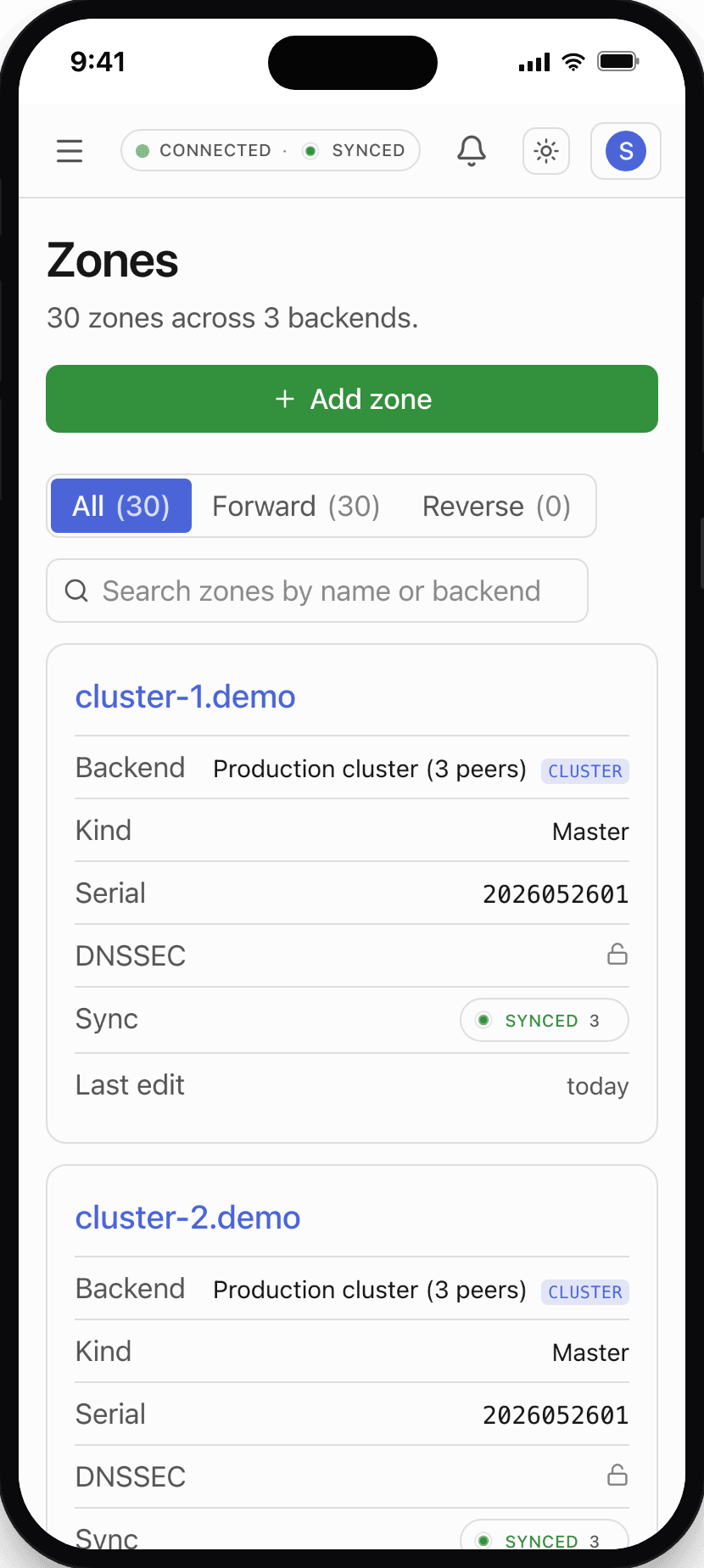The image size is (704, 1568).
Task: Open the hamburger navigation menu
Action: 70,151
